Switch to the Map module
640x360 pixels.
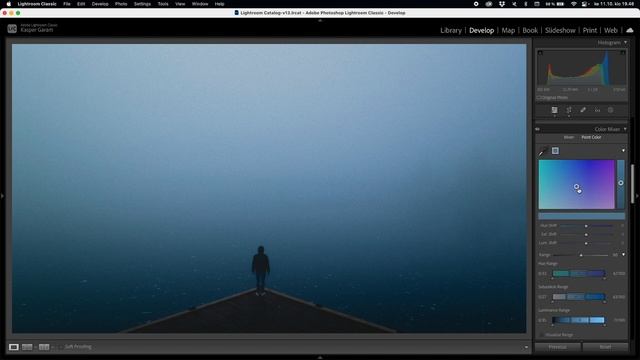click(x=508, y=30)
